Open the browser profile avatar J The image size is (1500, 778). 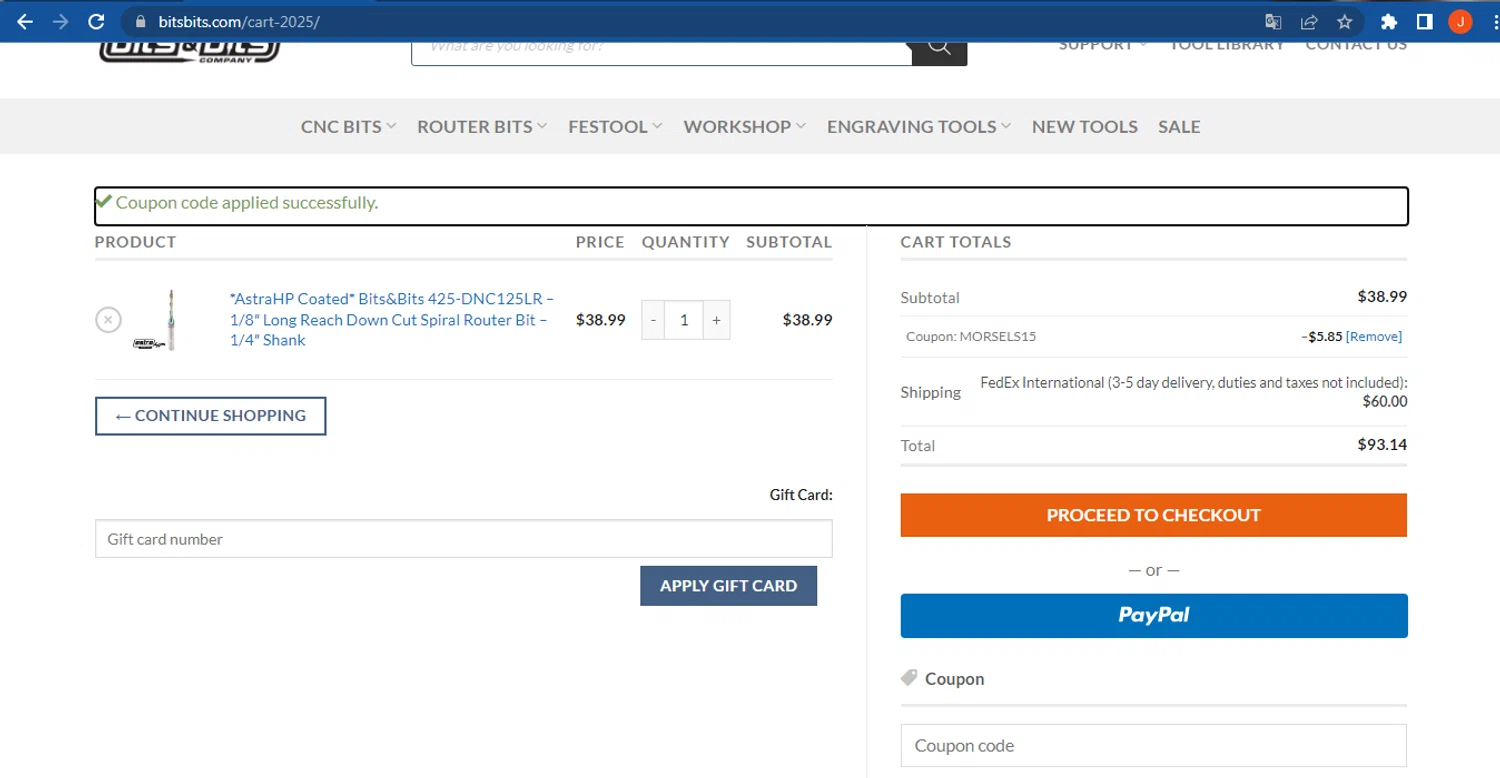(1460, 21)
